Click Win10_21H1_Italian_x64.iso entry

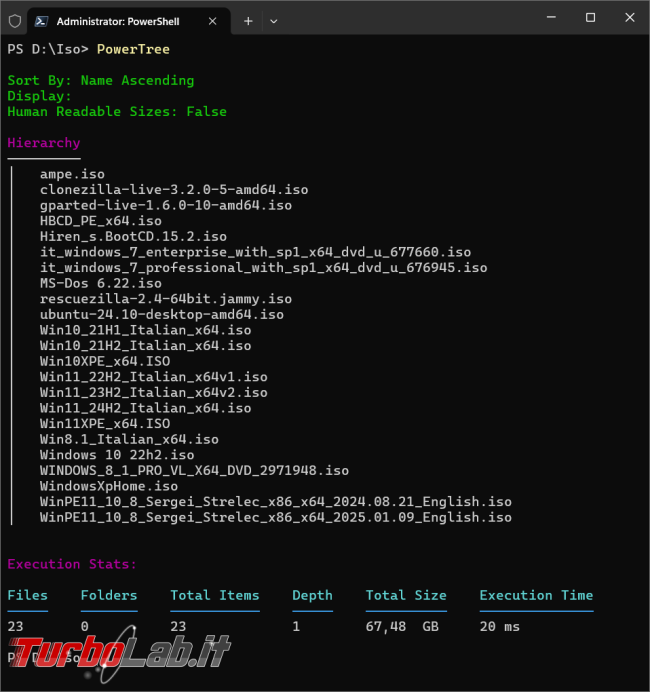tap(146, 330)
